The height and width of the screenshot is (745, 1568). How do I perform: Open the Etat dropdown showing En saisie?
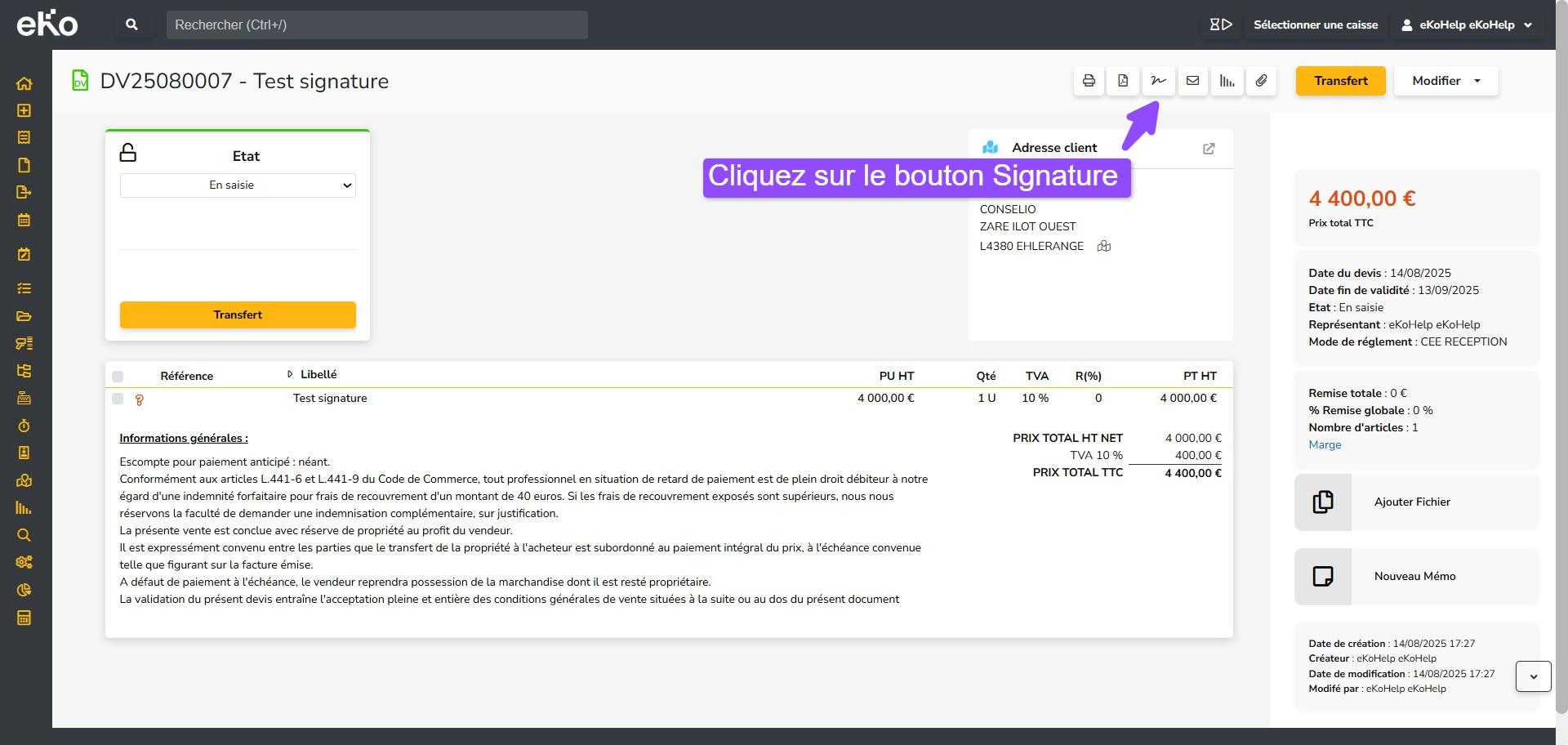click(238, 185)
